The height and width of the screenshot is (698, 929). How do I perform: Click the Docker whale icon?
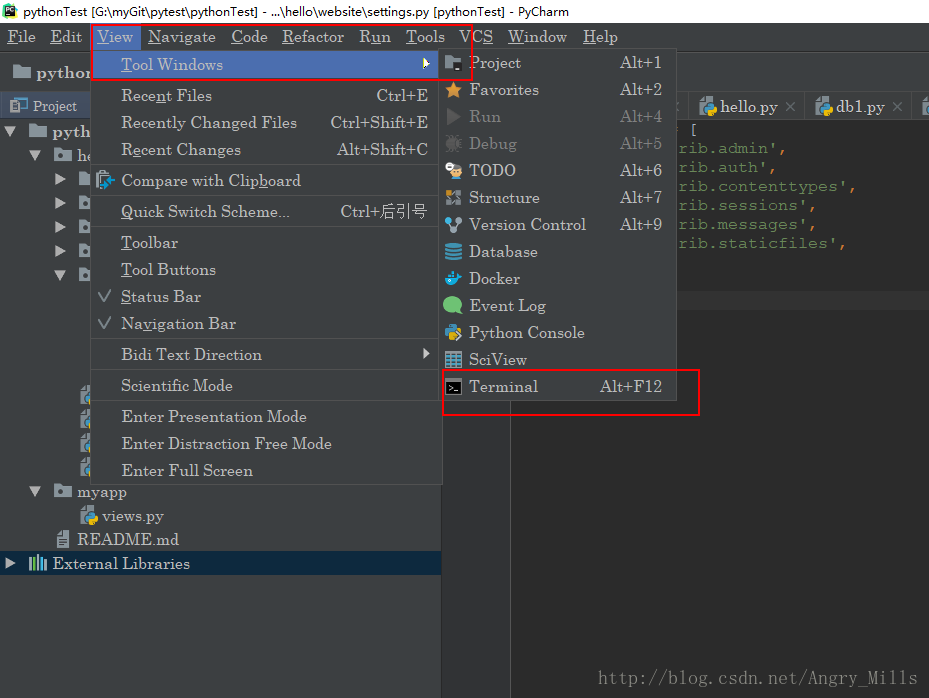coord(453,278)
